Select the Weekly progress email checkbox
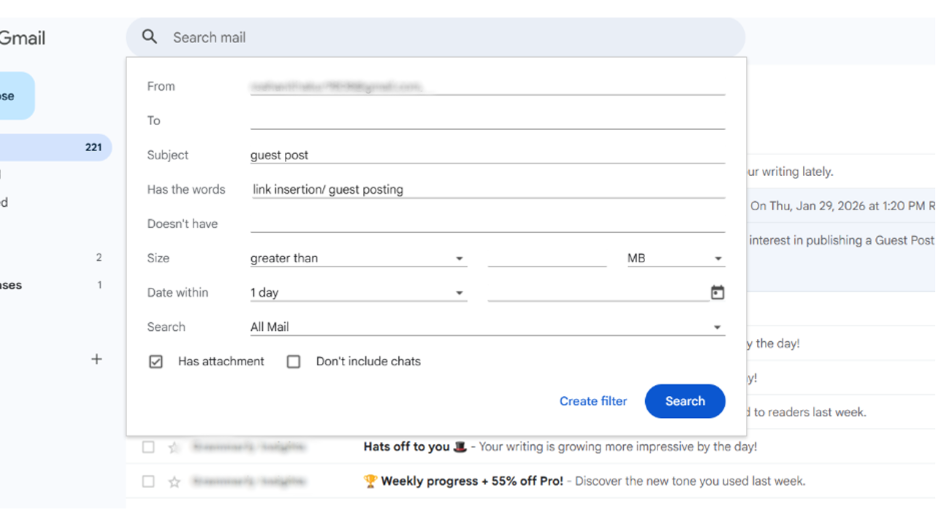 point(148,482)
